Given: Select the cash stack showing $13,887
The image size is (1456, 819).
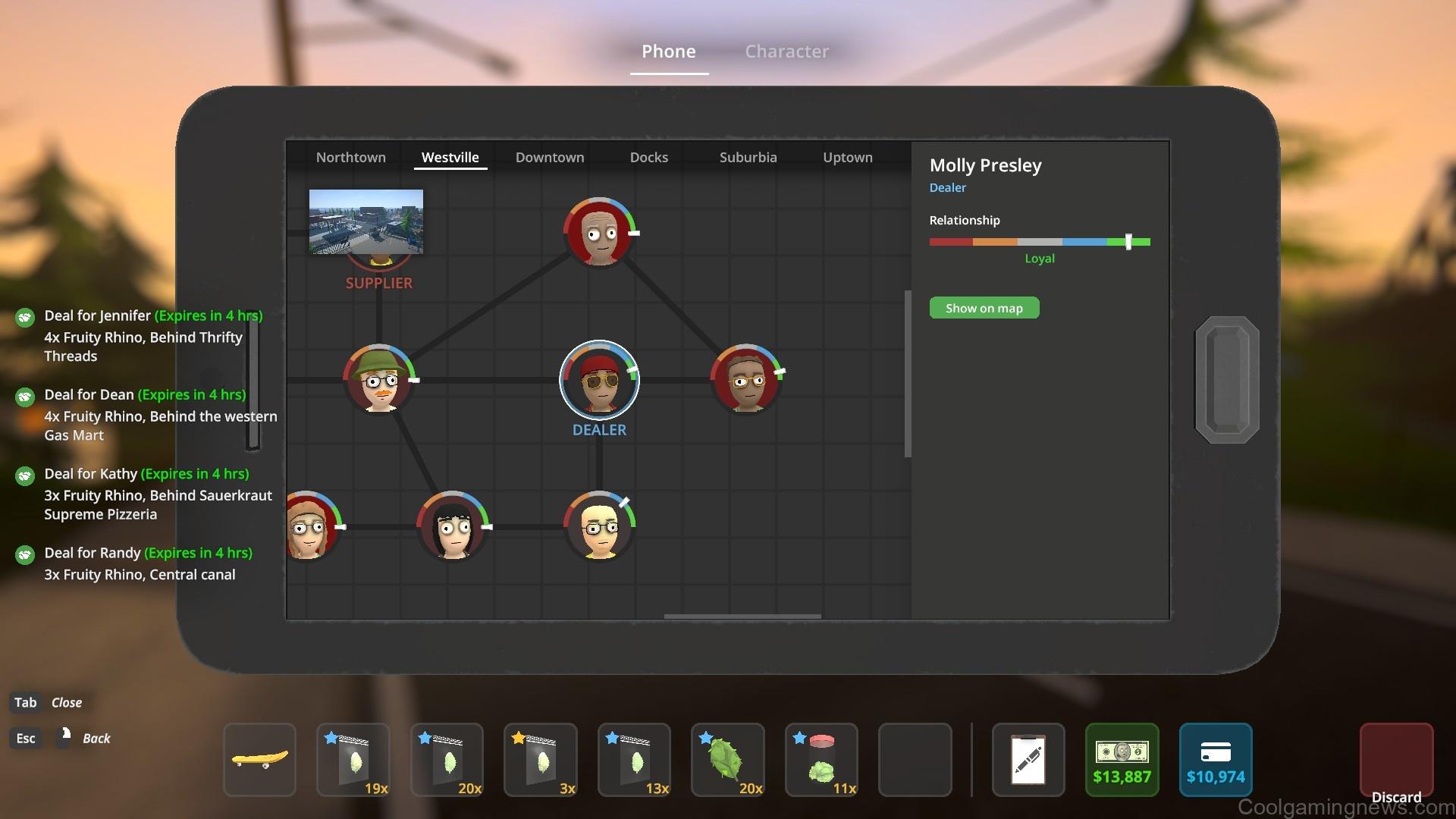Looking at the screenshot, I should point(1122,760).
